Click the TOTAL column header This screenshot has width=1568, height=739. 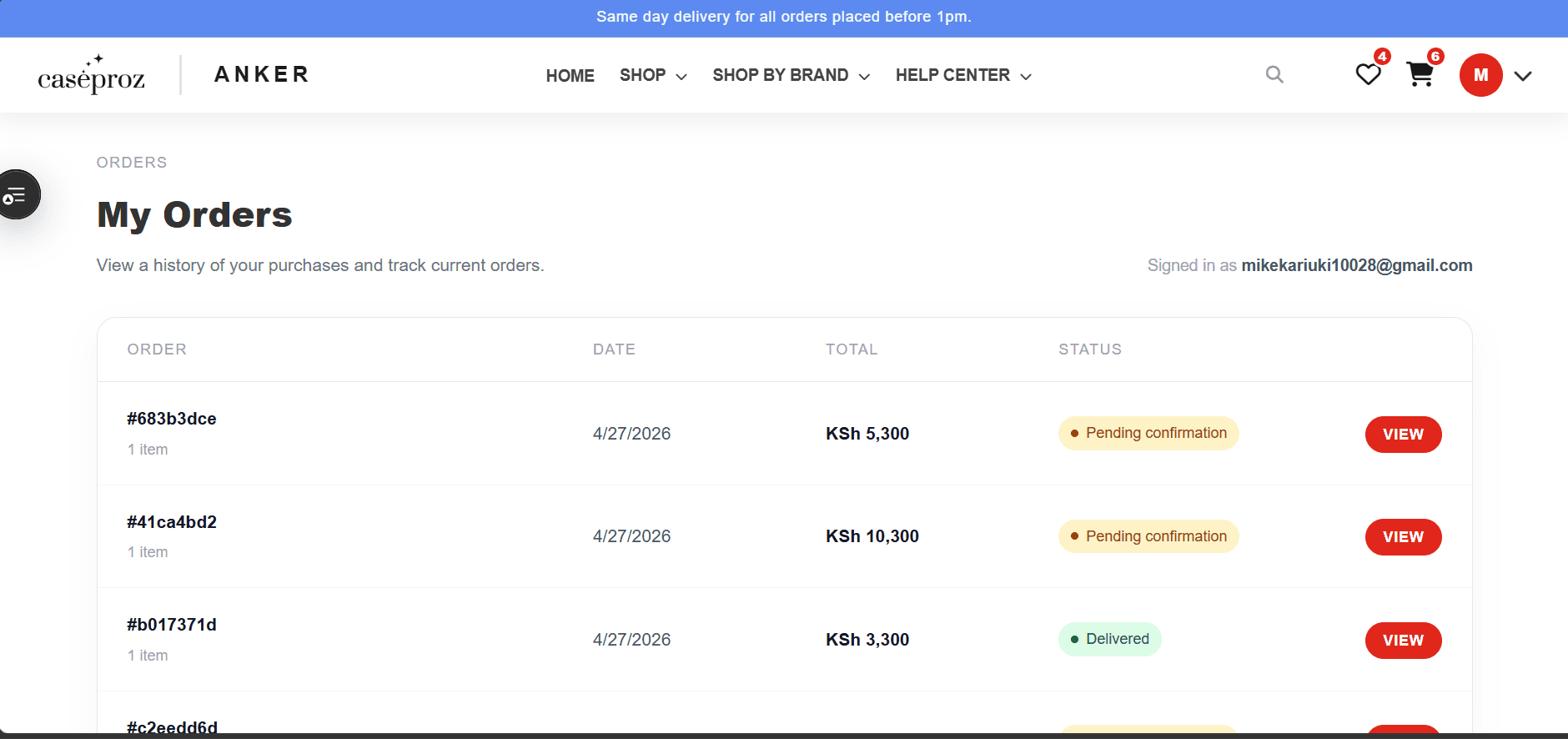click(852, 349)
